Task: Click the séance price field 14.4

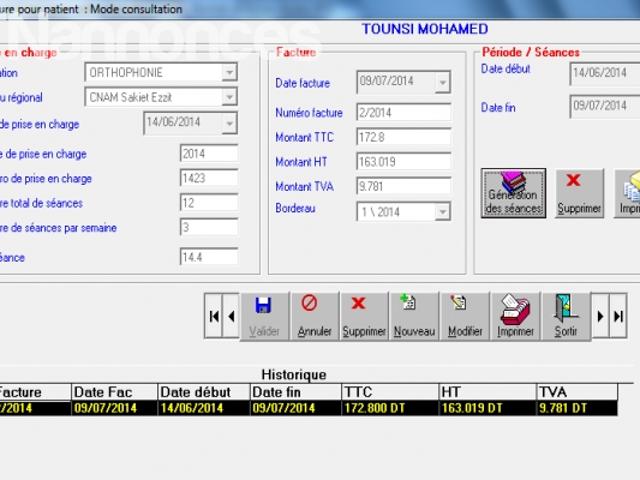Action: tap(209, 257)
